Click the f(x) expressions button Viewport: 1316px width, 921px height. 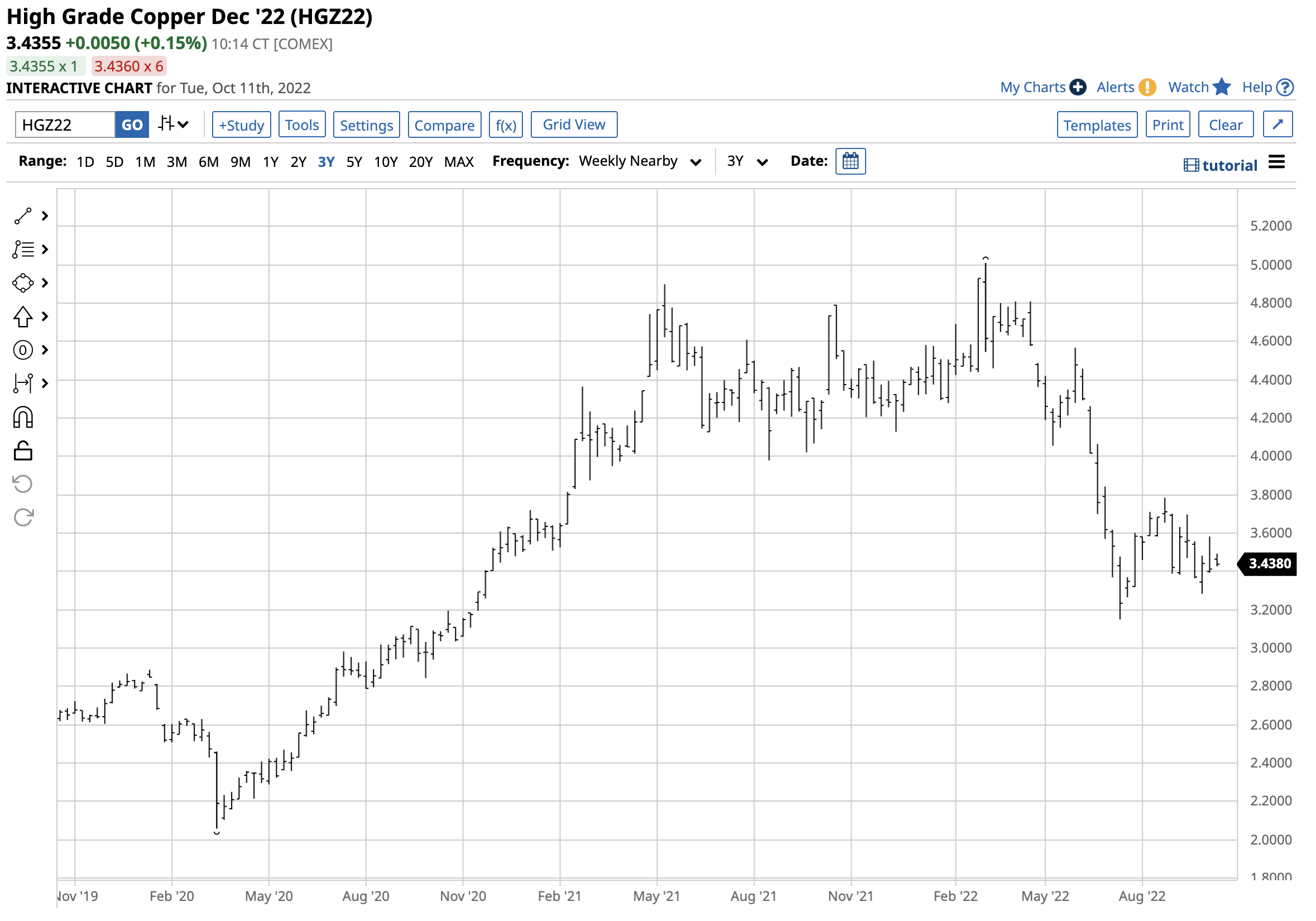(506, 125)
